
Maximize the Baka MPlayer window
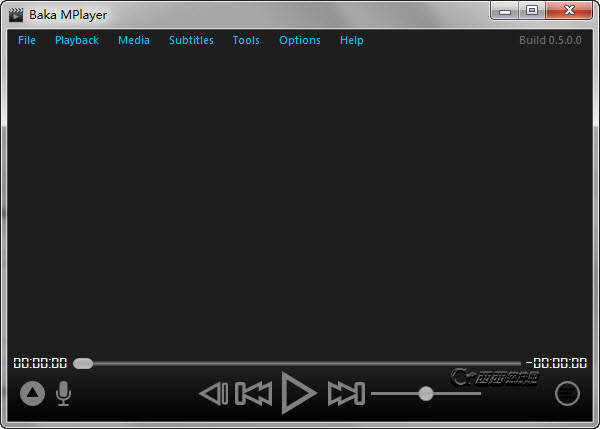point(532,11)
